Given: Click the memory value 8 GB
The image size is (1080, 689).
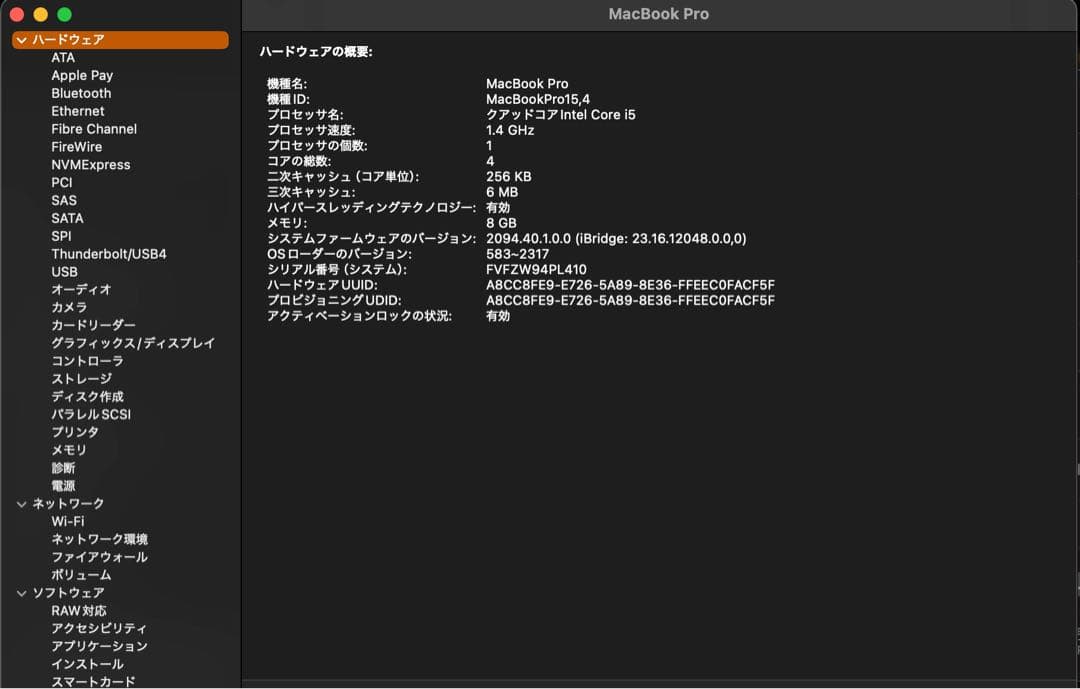Looking at the screenshot, I should coord(501,224).
